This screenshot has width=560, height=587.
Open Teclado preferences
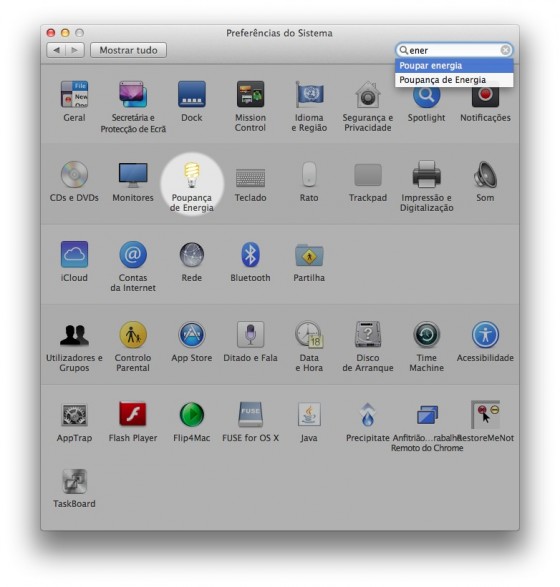click(x=250, y=177)
